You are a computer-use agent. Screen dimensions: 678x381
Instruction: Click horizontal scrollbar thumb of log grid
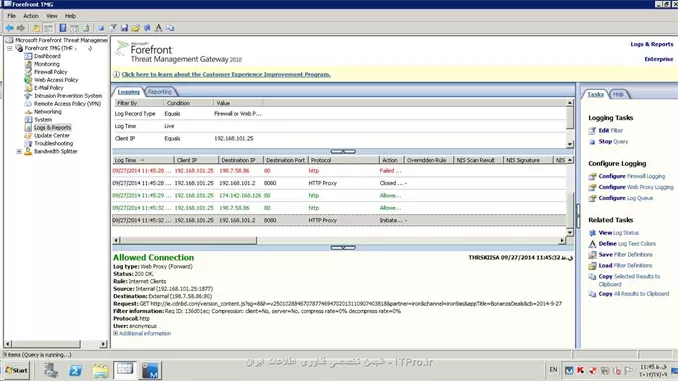pos(188,240)
